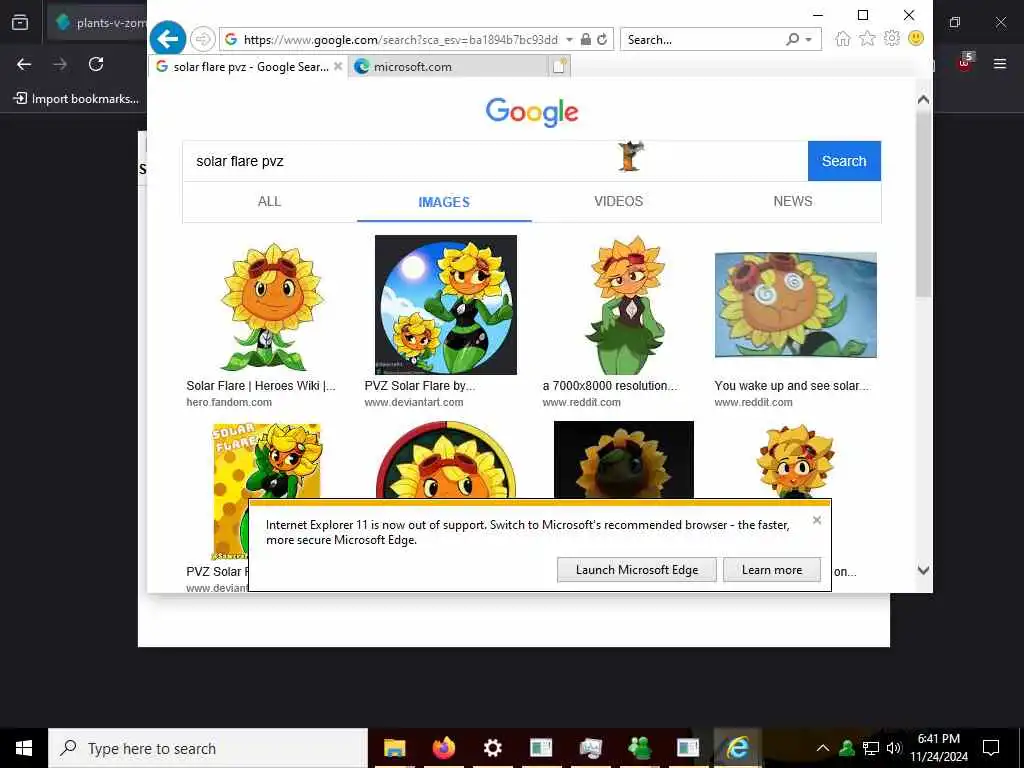Click Launch Microsoft Edge button

click(x=637, y=569)
